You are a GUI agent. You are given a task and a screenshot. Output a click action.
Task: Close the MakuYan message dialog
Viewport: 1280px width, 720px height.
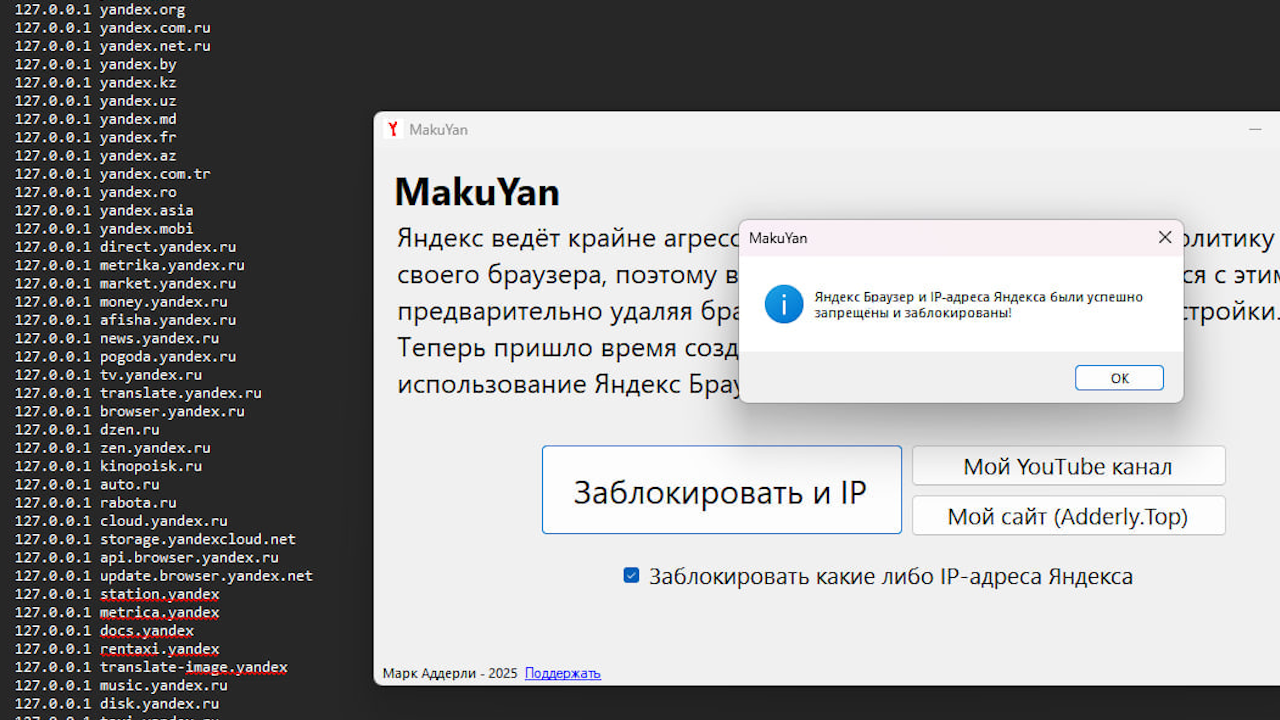tap(1165, 238)
